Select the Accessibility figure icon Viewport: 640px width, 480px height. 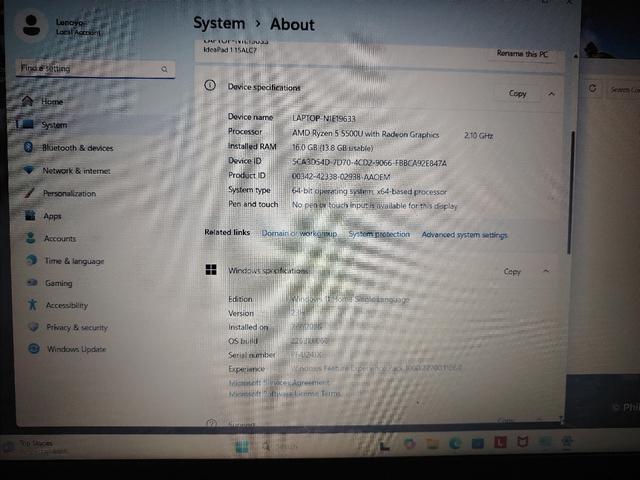tap(33, 304)
